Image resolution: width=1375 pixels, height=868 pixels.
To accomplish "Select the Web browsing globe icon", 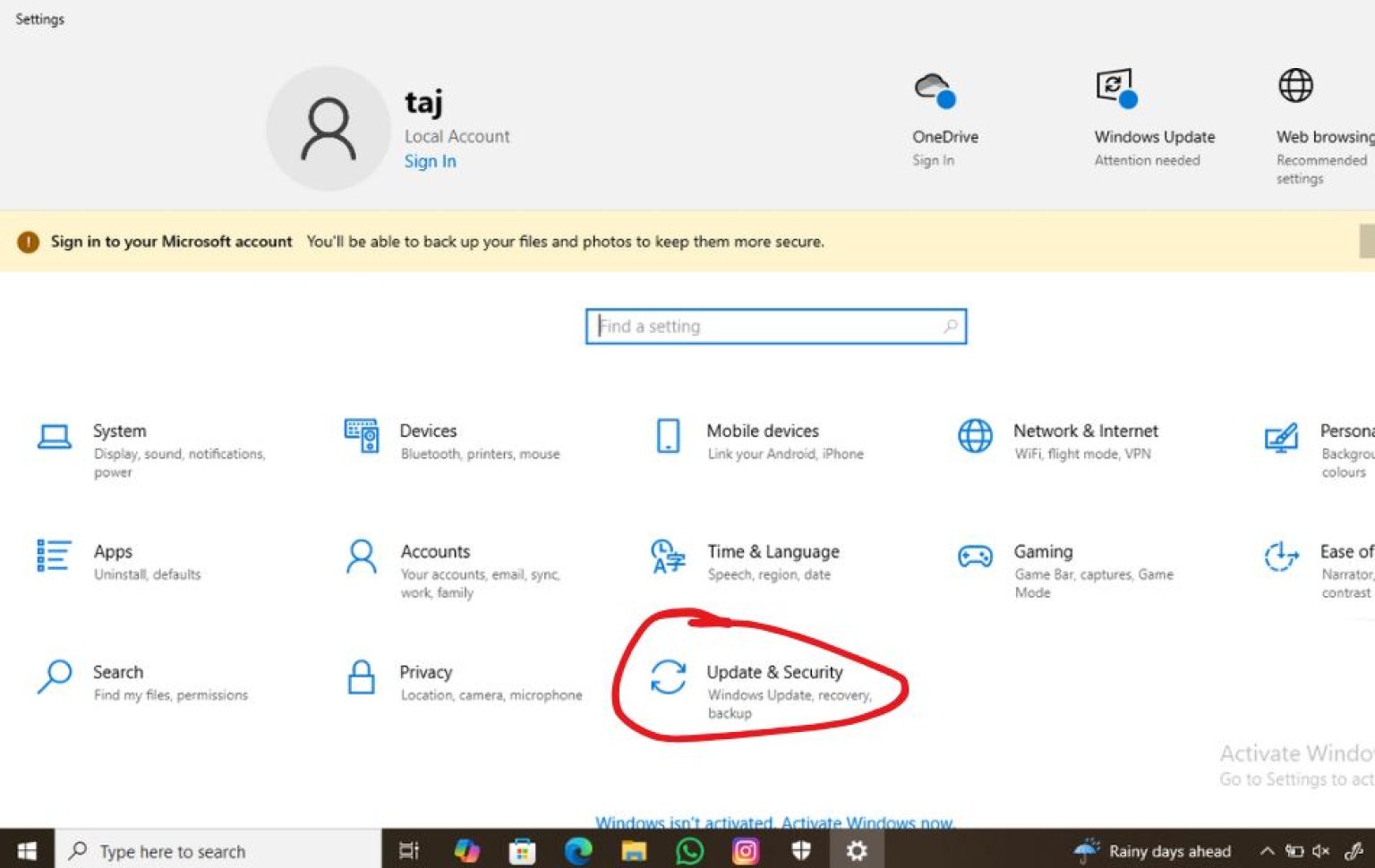I will pyautogui.click(x=1295, y=85).
